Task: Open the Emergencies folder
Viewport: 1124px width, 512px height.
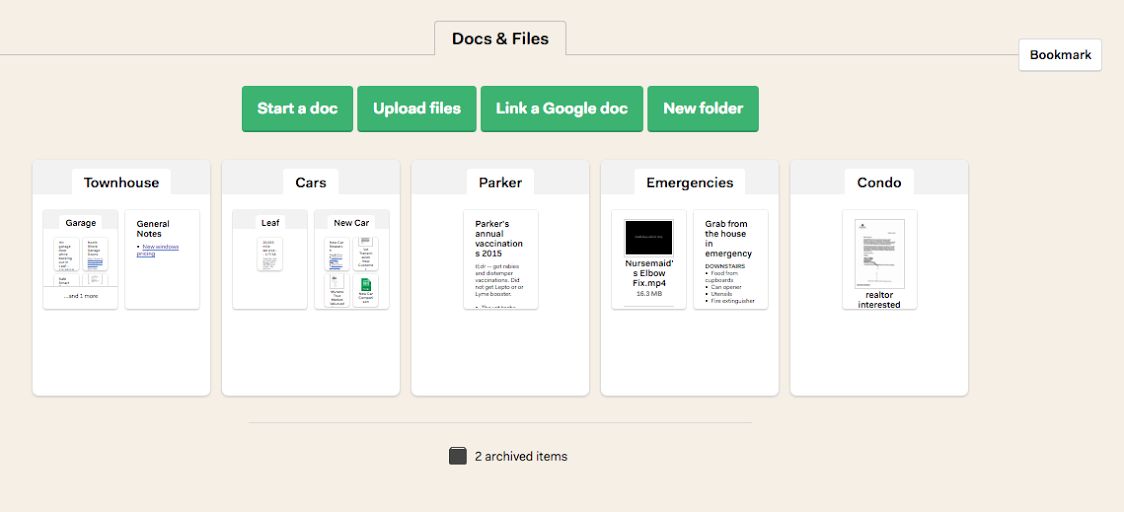Action: pos(690,183)
